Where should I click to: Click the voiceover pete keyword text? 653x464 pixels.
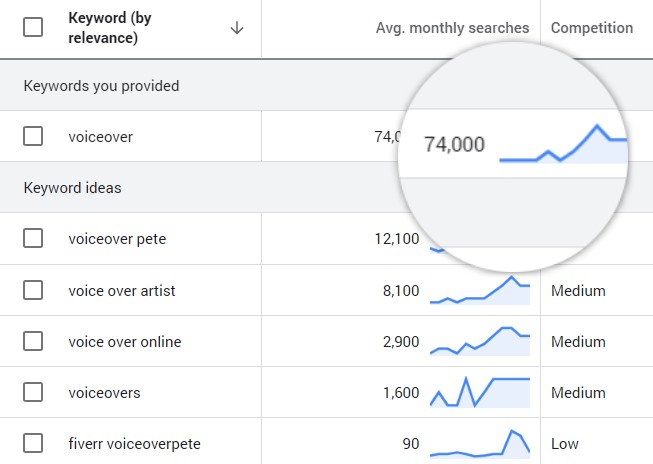[117, 239]
